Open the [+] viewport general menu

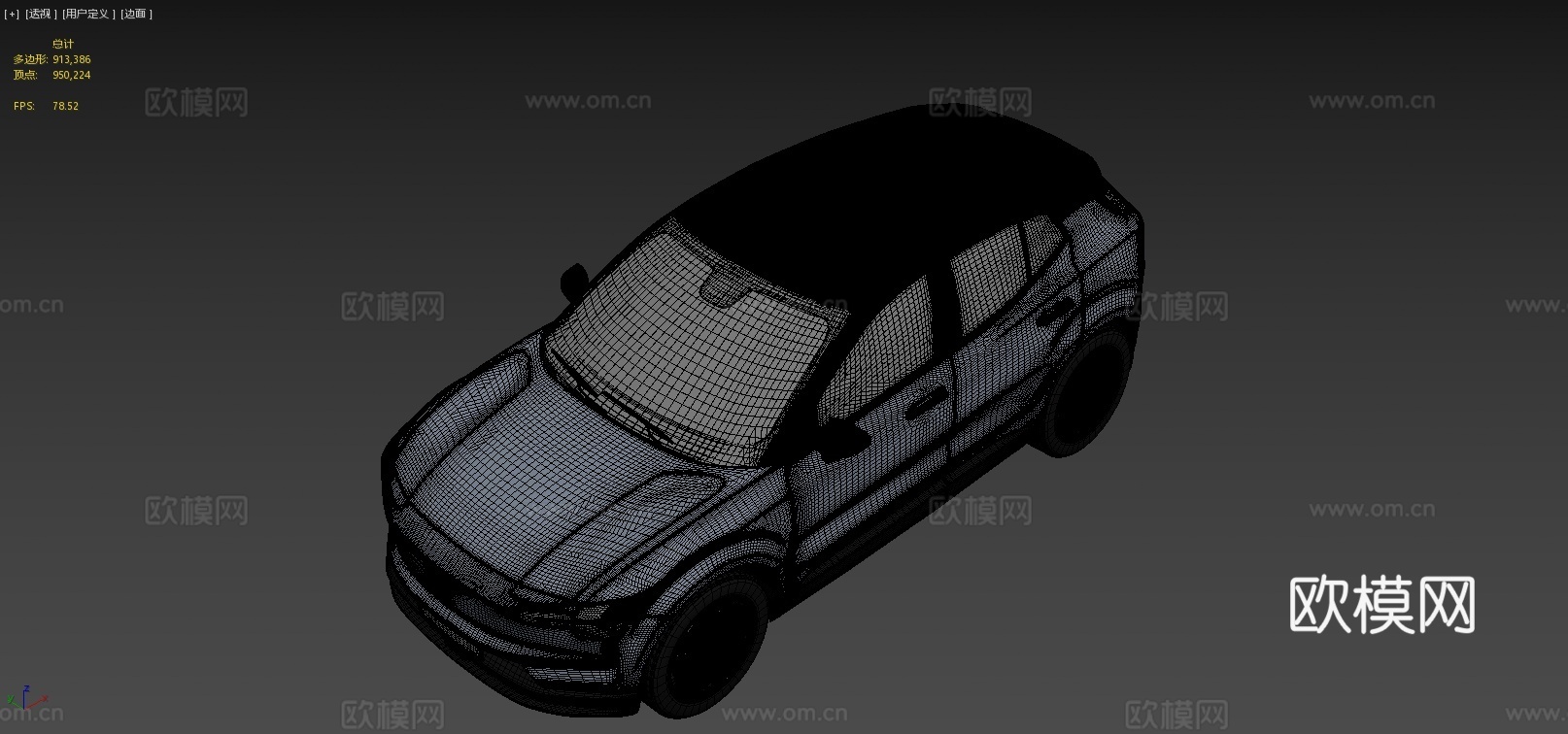coord(12,14)
